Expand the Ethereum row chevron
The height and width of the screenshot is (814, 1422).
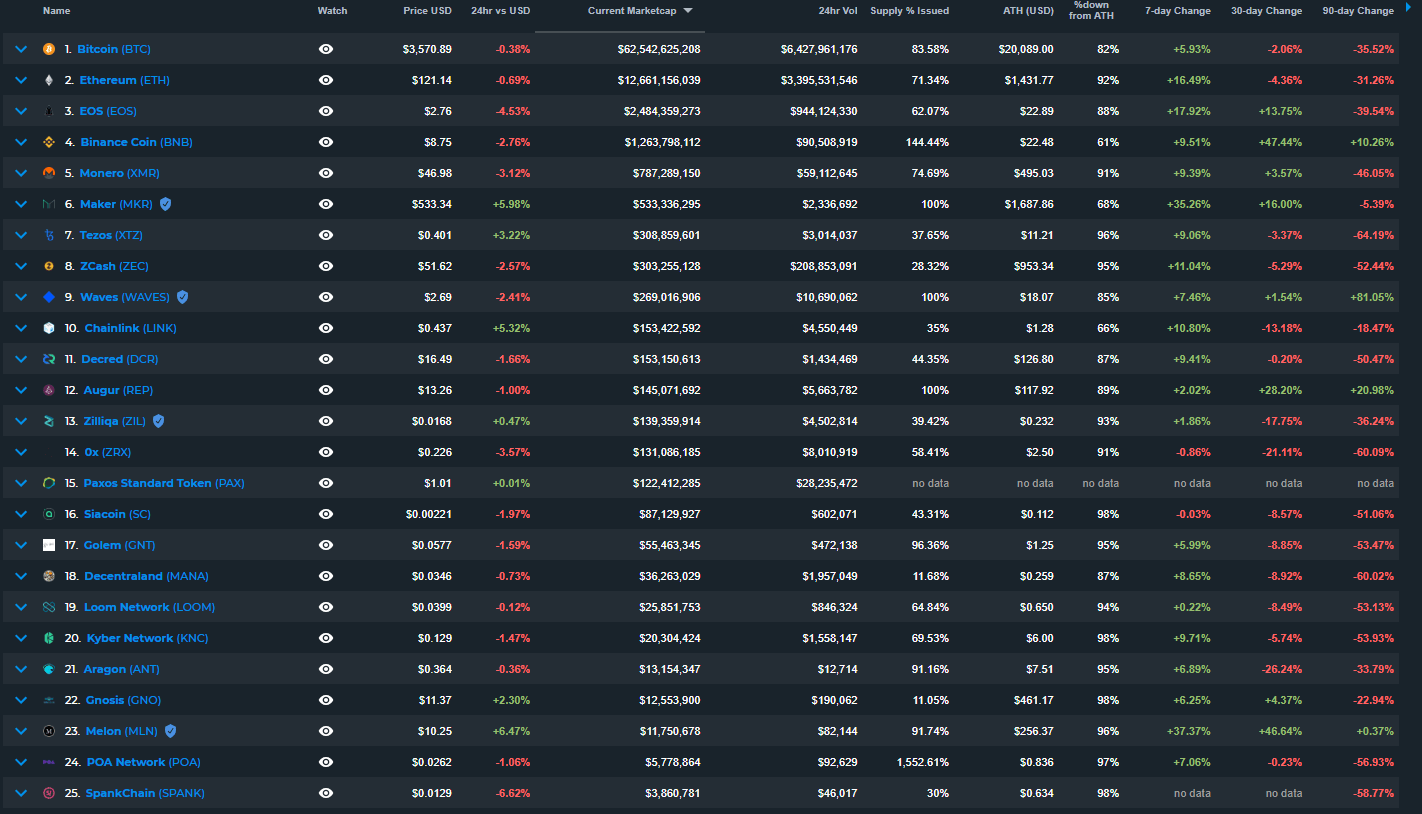(x=21, y=80)
